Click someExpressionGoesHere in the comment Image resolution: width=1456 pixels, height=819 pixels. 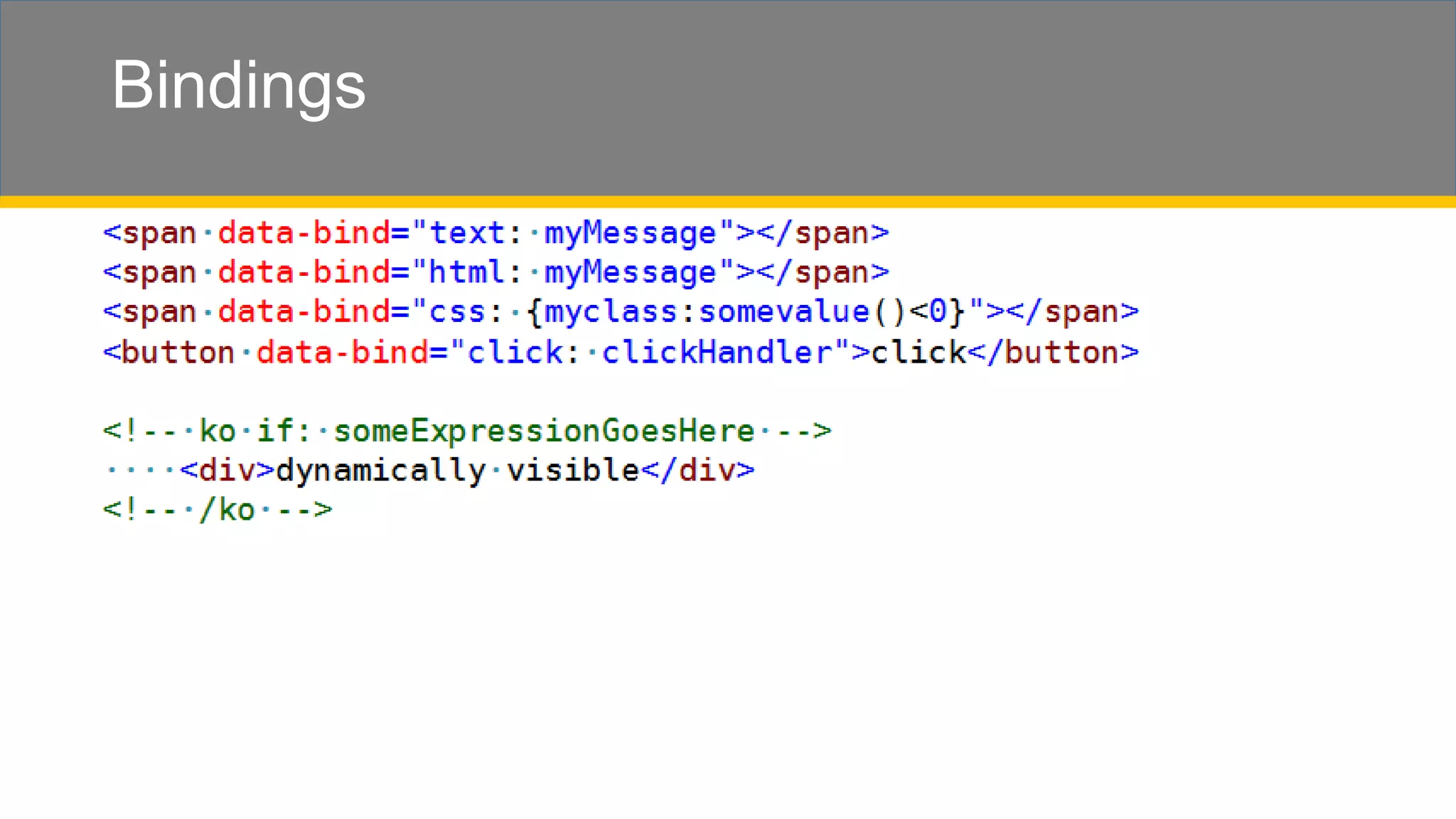click(x=544, y=431)
